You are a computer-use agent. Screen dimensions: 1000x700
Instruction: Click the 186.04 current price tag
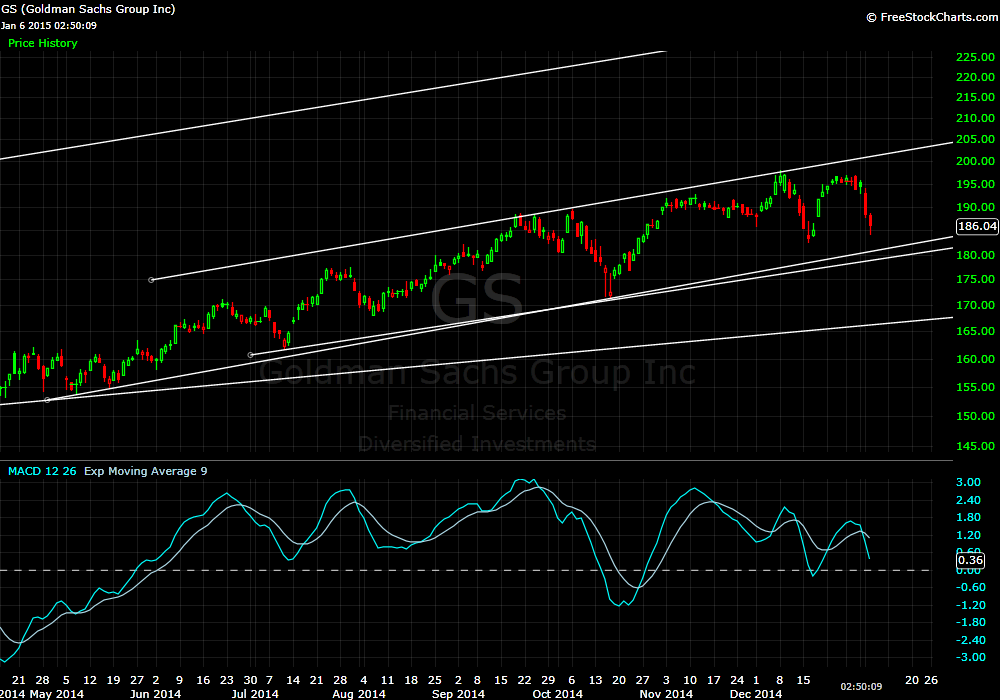tap(977, 226)
